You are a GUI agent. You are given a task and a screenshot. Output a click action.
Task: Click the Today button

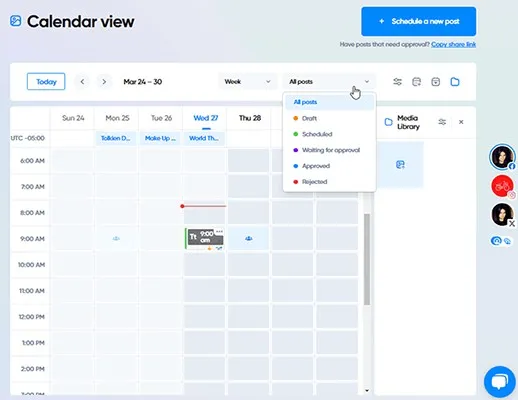pos(46,82)
